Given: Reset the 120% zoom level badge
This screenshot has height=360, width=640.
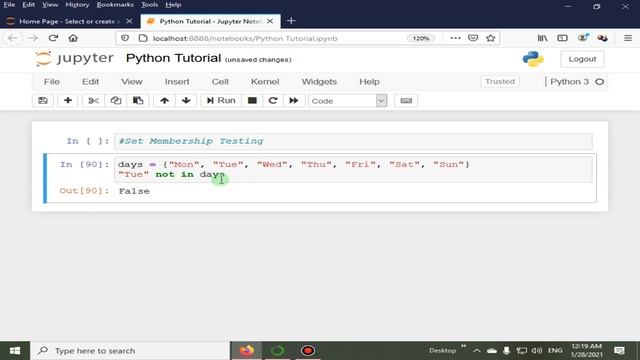Looking at the screenshot, I should point(420,38).
